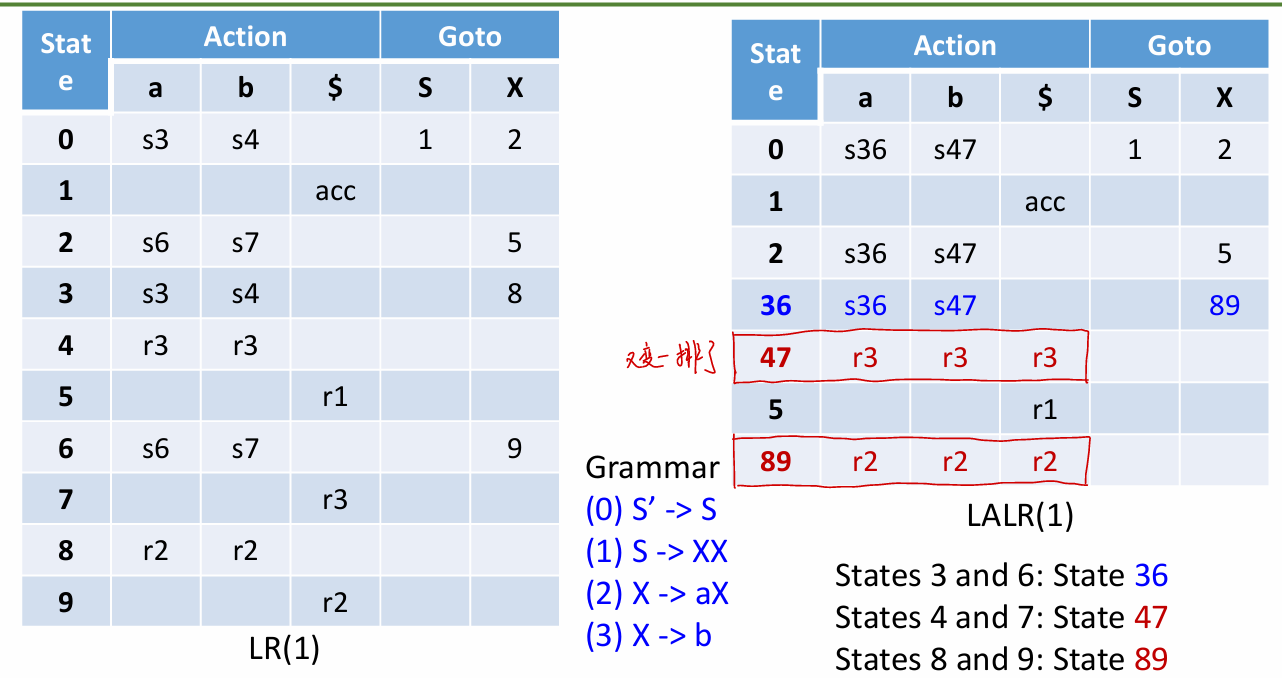This screenshot has height=678, width=1282.
Task: Select the line "States 8 and 9: State 89"
Action: coord(1001,659)
